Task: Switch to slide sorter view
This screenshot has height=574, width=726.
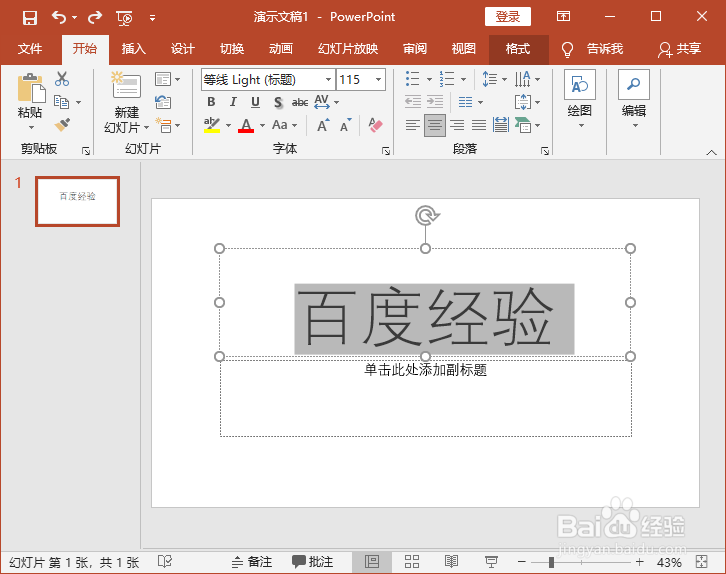Action: click(412, 562)
